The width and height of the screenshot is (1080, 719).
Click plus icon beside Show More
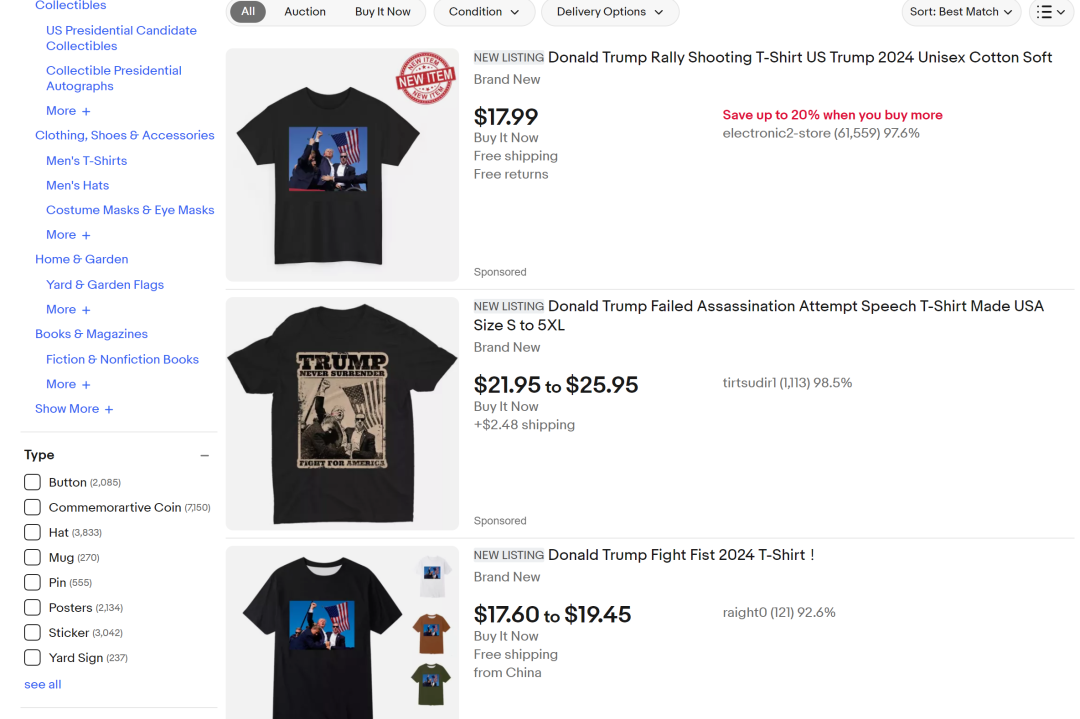(x=109, y=409)
